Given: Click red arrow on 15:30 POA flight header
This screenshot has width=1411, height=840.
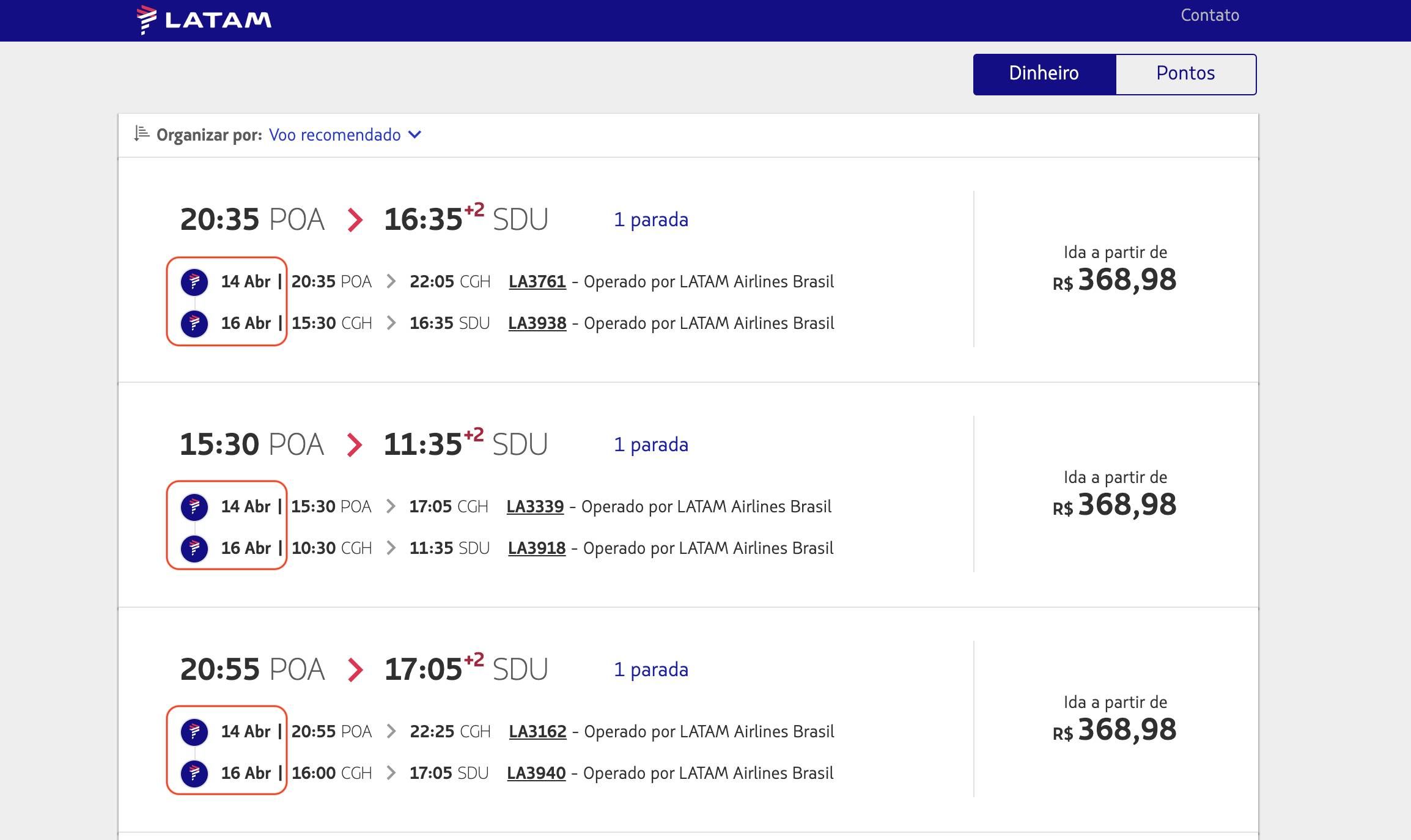Looking at the screenshot, I should tap(355, 445).
